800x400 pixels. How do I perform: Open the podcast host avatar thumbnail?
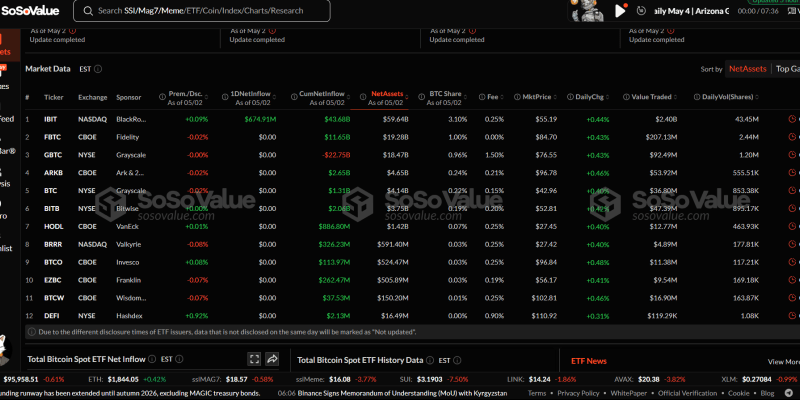coord(588,11)
